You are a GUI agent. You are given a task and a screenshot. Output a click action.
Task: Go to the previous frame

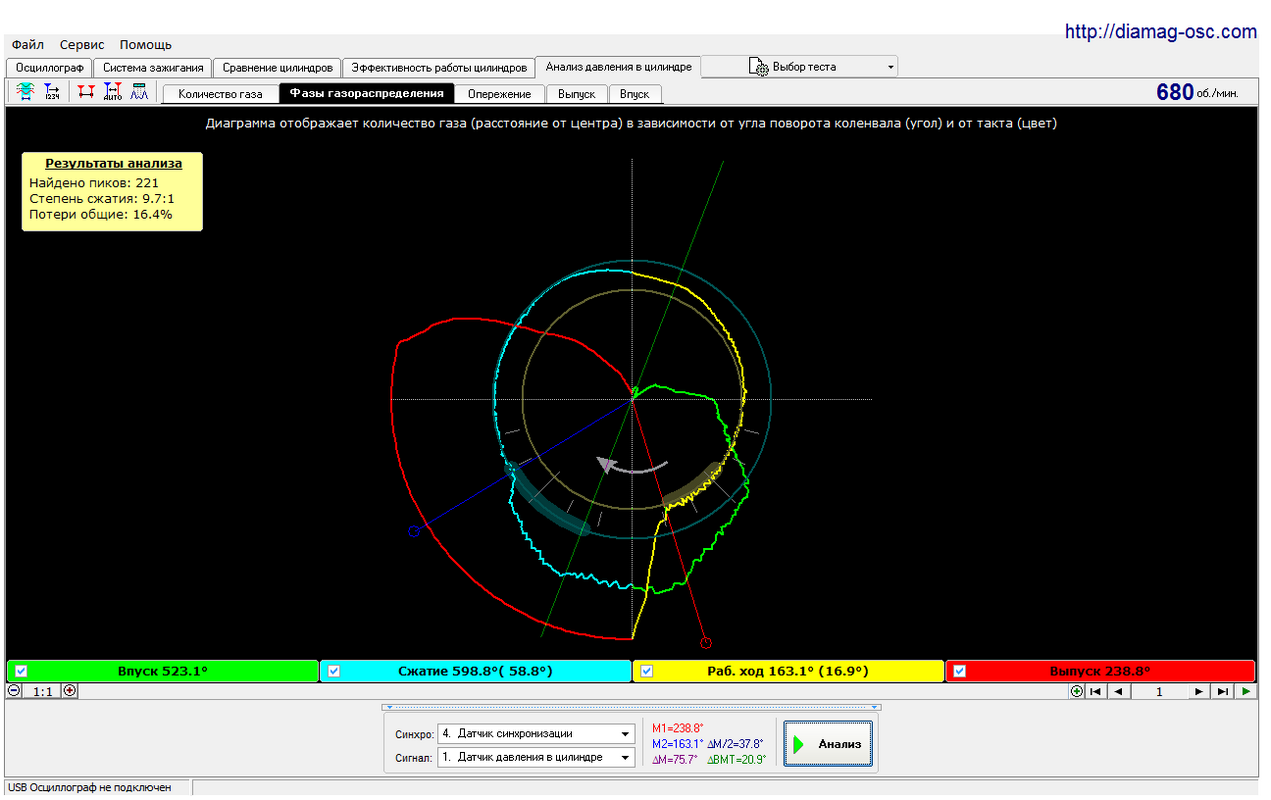pos(1118,691)
